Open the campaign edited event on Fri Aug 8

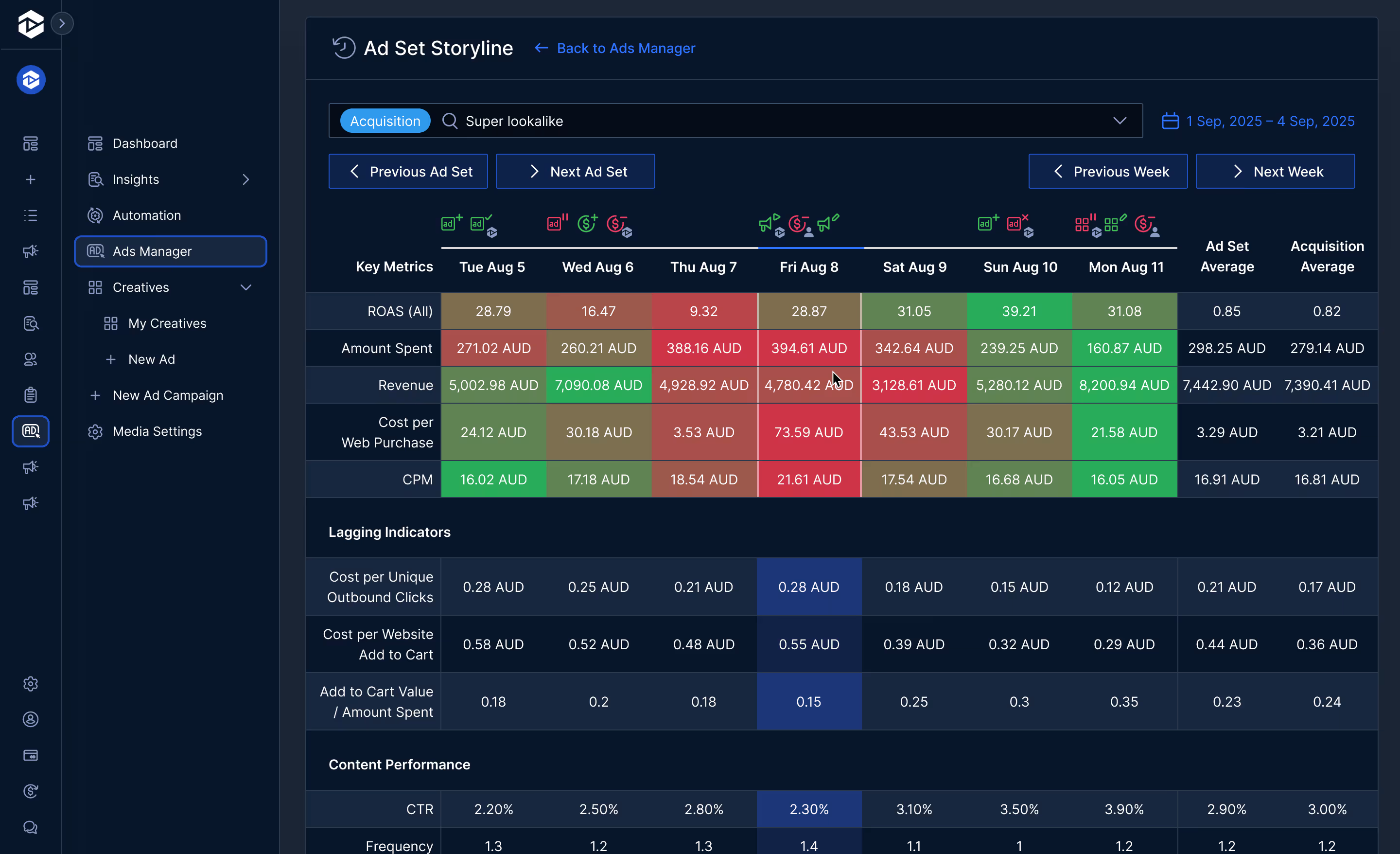[828, 223]
